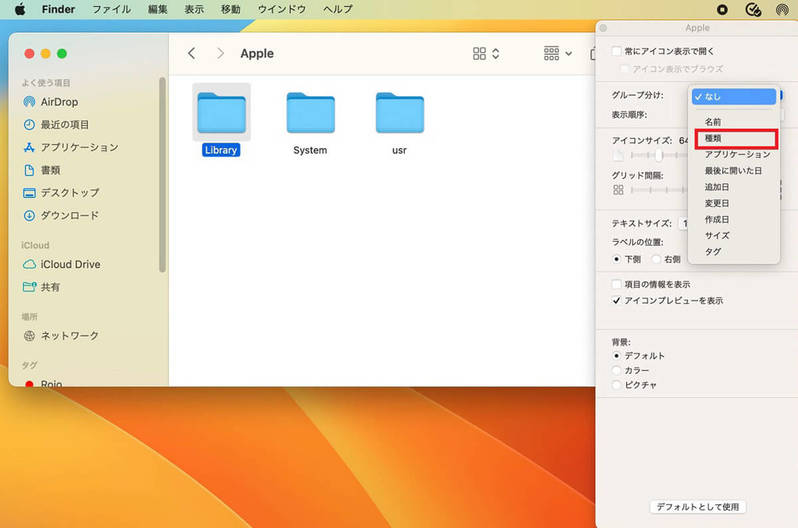Click the cloud icon beside iCloud Drive

pyautogui.click(x=30, y=264)
